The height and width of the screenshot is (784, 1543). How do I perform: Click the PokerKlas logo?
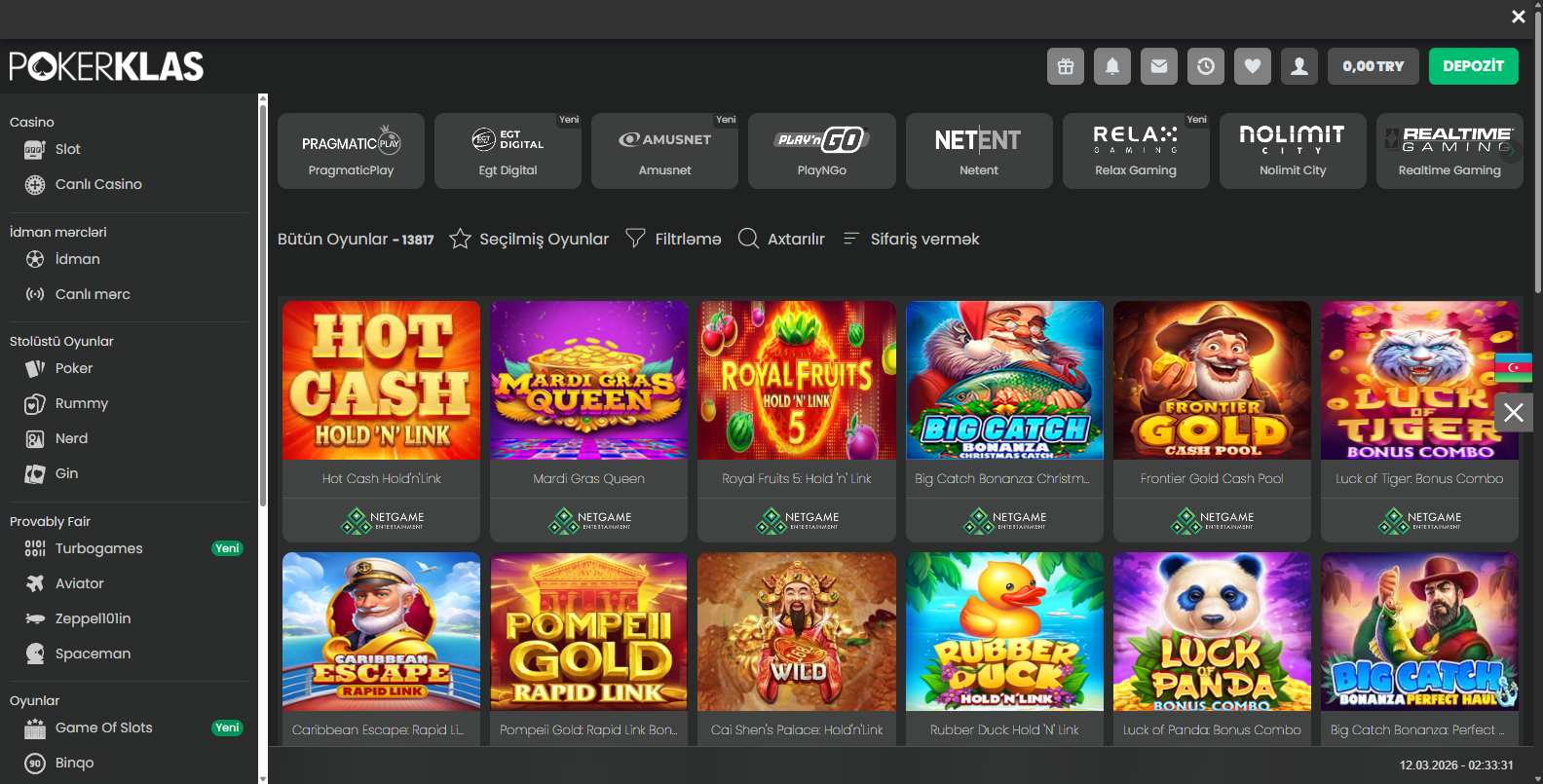[x=106, y=66]
